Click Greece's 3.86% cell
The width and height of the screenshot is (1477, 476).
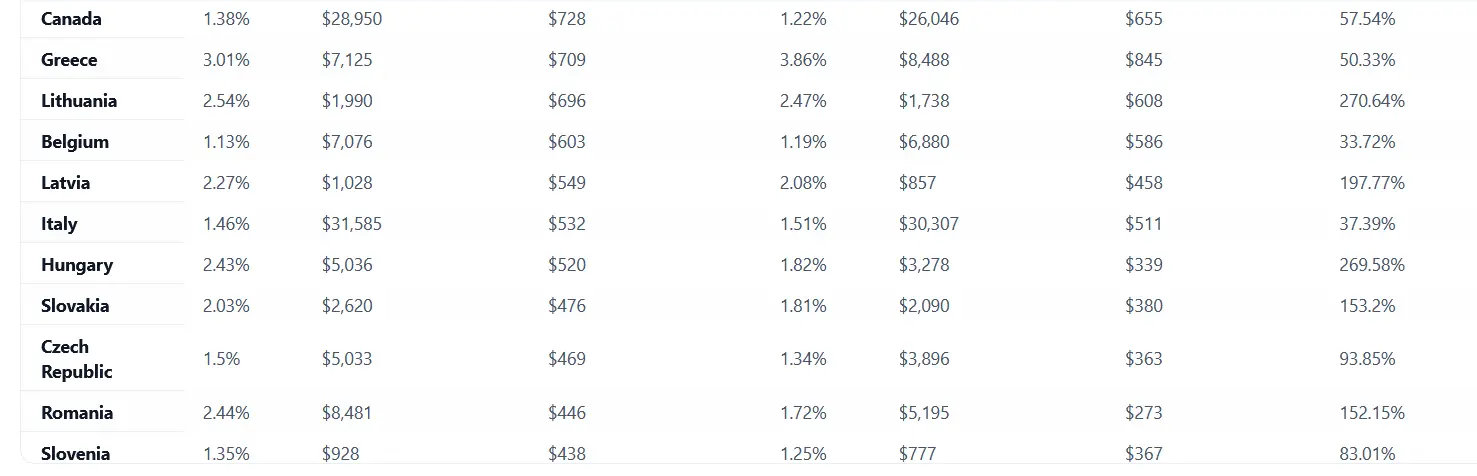[x=803, y=60]
